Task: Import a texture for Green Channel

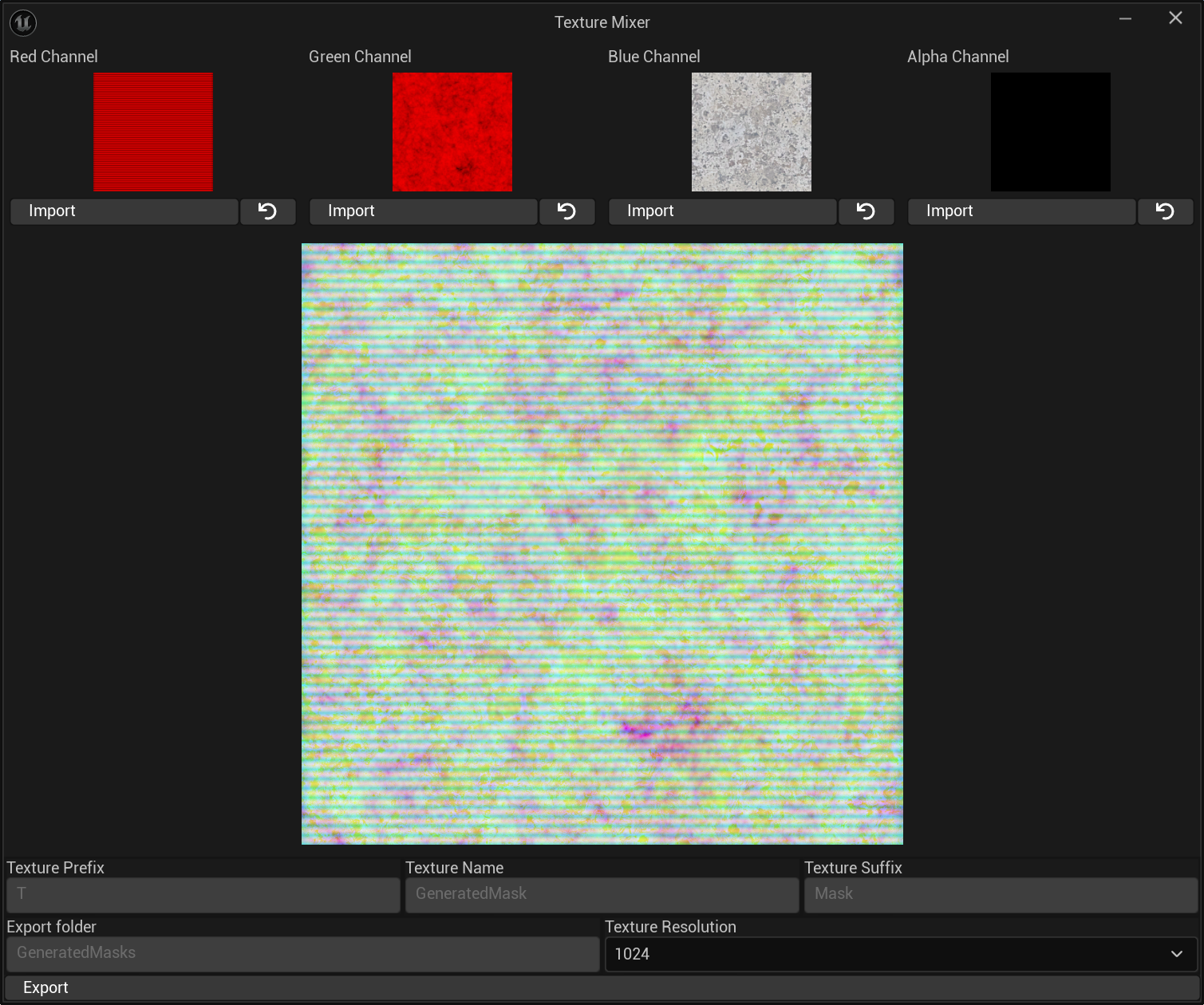Action: pos(424,211)
